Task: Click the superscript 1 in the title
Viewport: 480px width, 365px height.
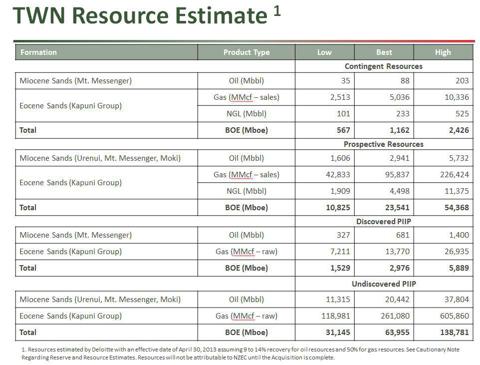Action: click(x=277, y=12)
